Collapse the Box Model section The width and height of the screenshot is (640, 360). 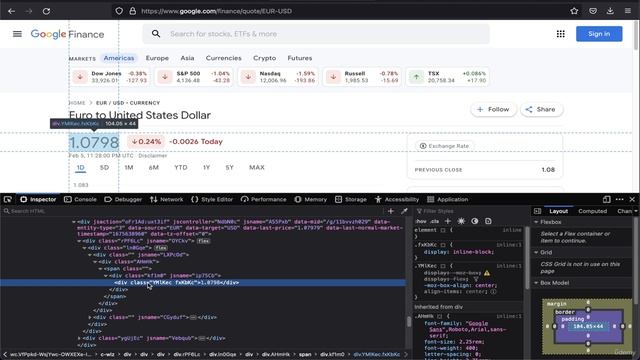[536, 283]
